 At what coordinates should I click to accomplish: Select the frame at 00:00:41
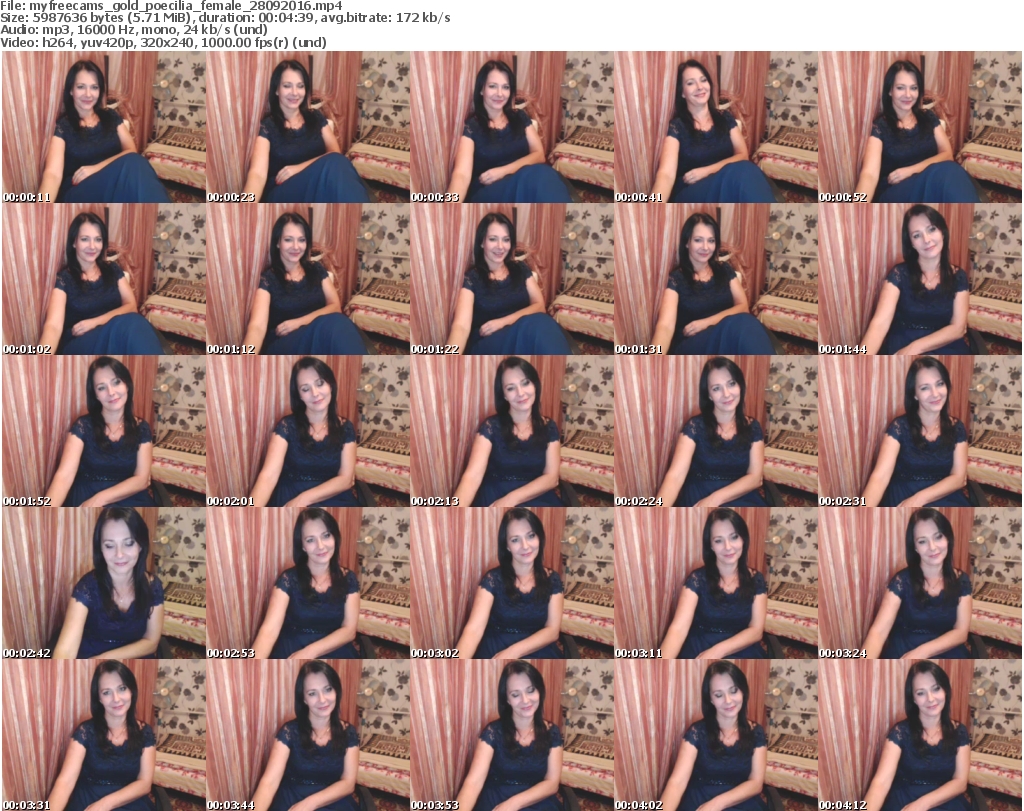[716, 127]
